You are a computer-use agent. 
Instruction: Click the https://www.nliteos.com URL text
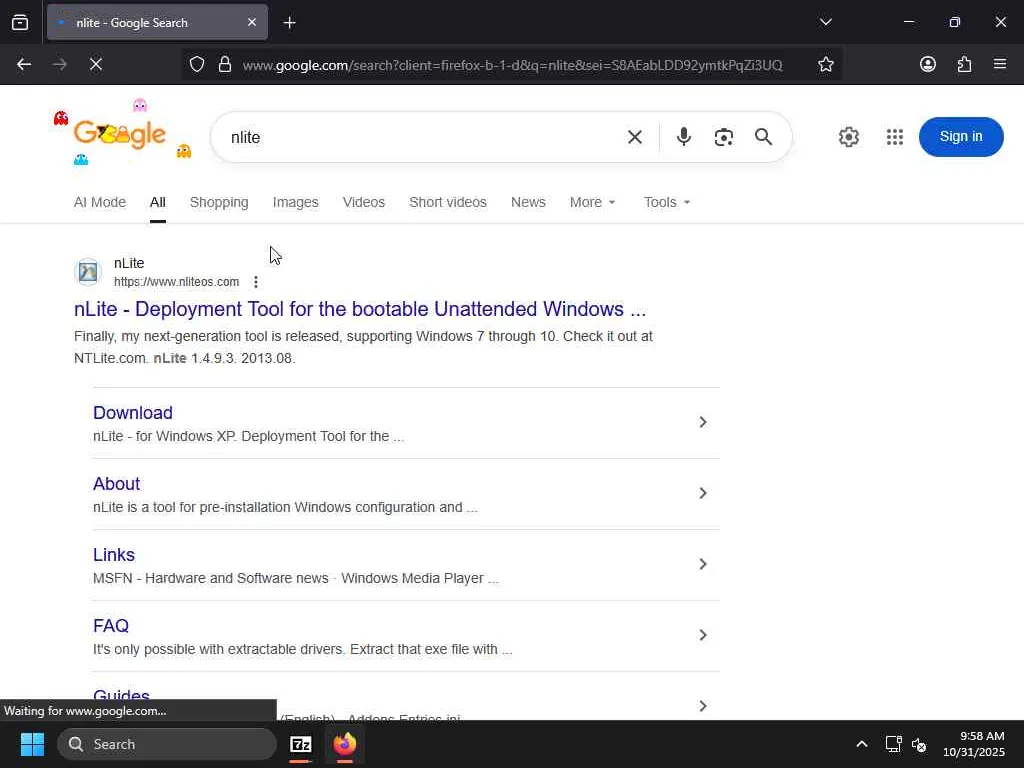[176, 282]
